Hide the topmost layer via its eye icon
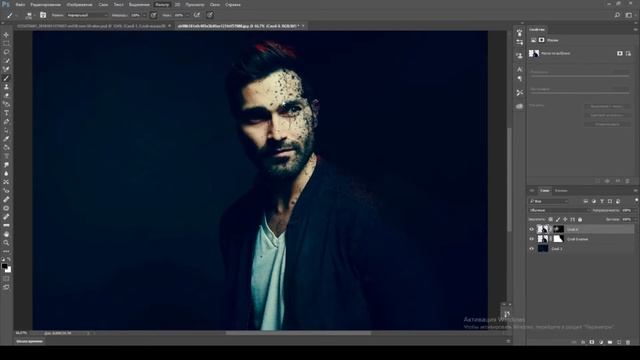 coord(531,229)
